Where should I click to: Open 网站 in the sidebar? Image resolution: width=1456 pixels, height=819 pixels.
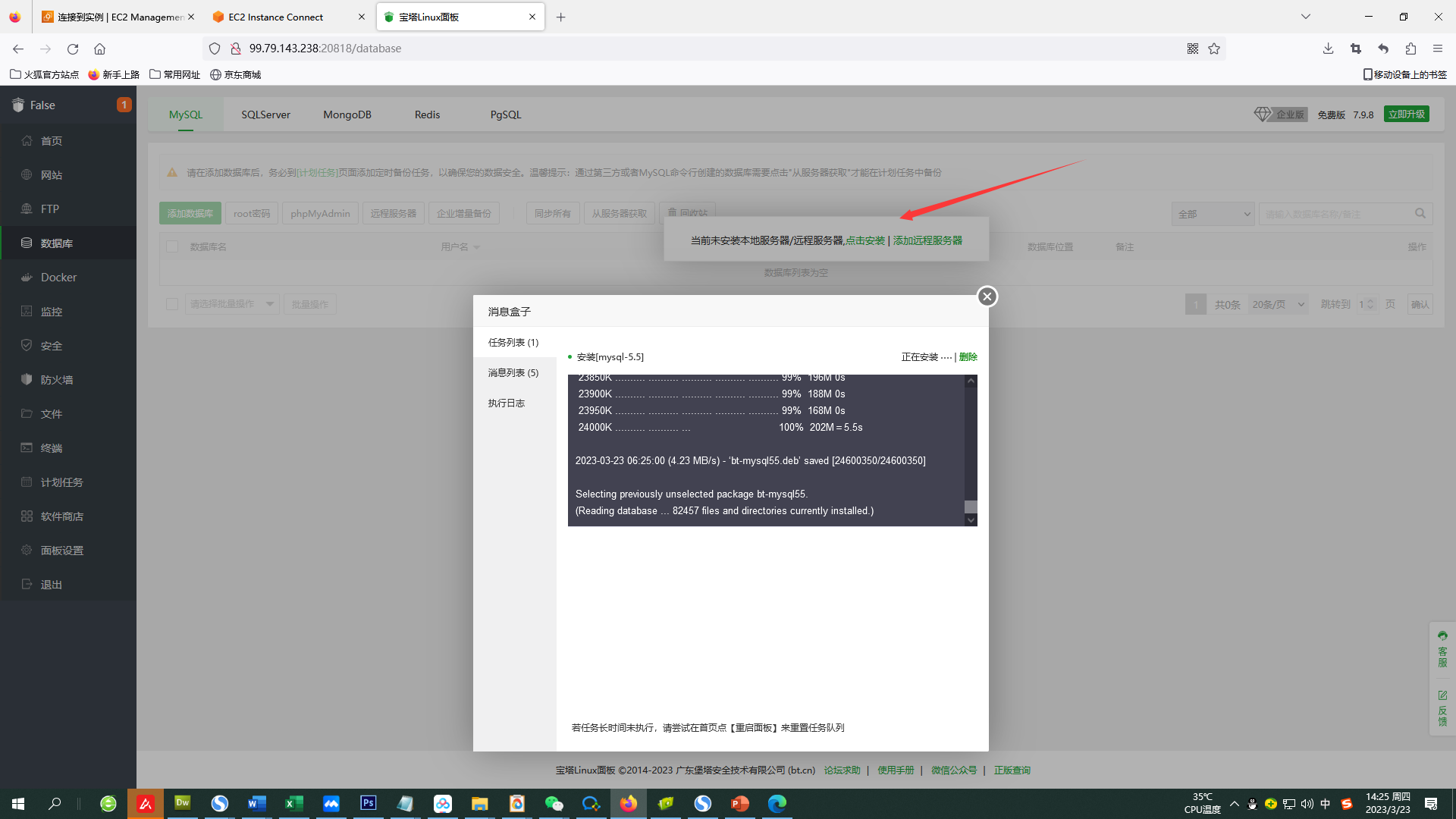point(68,175)
